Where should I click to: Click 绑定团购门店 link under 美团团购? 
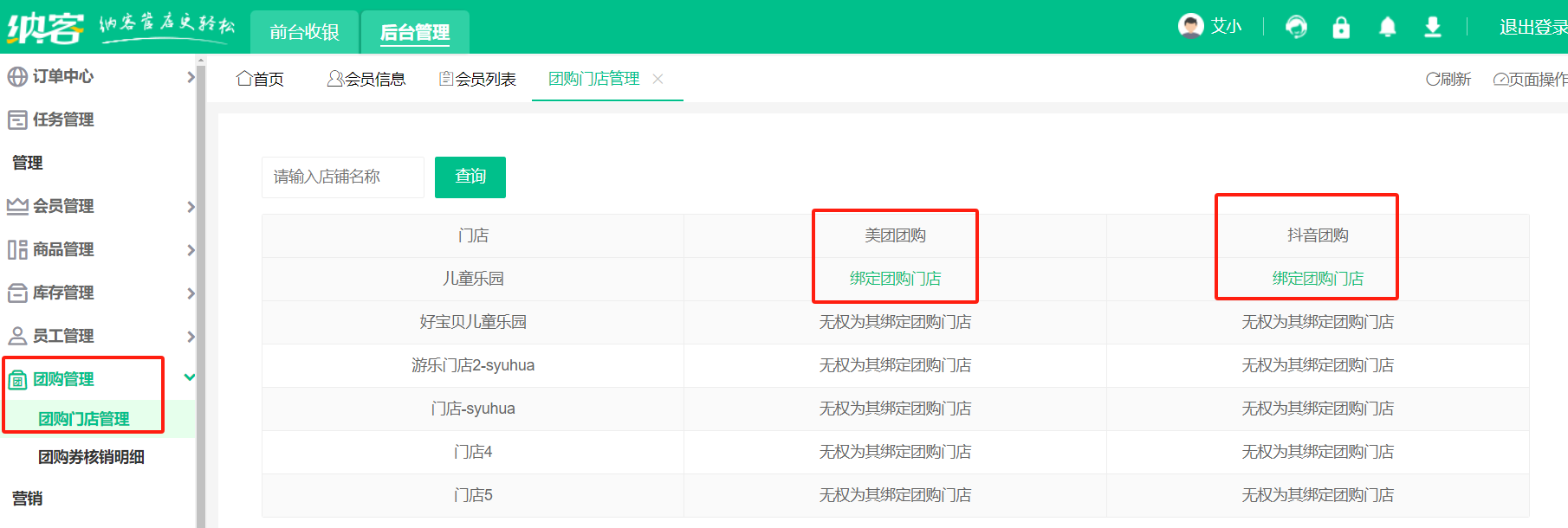[x=895, y=279]
